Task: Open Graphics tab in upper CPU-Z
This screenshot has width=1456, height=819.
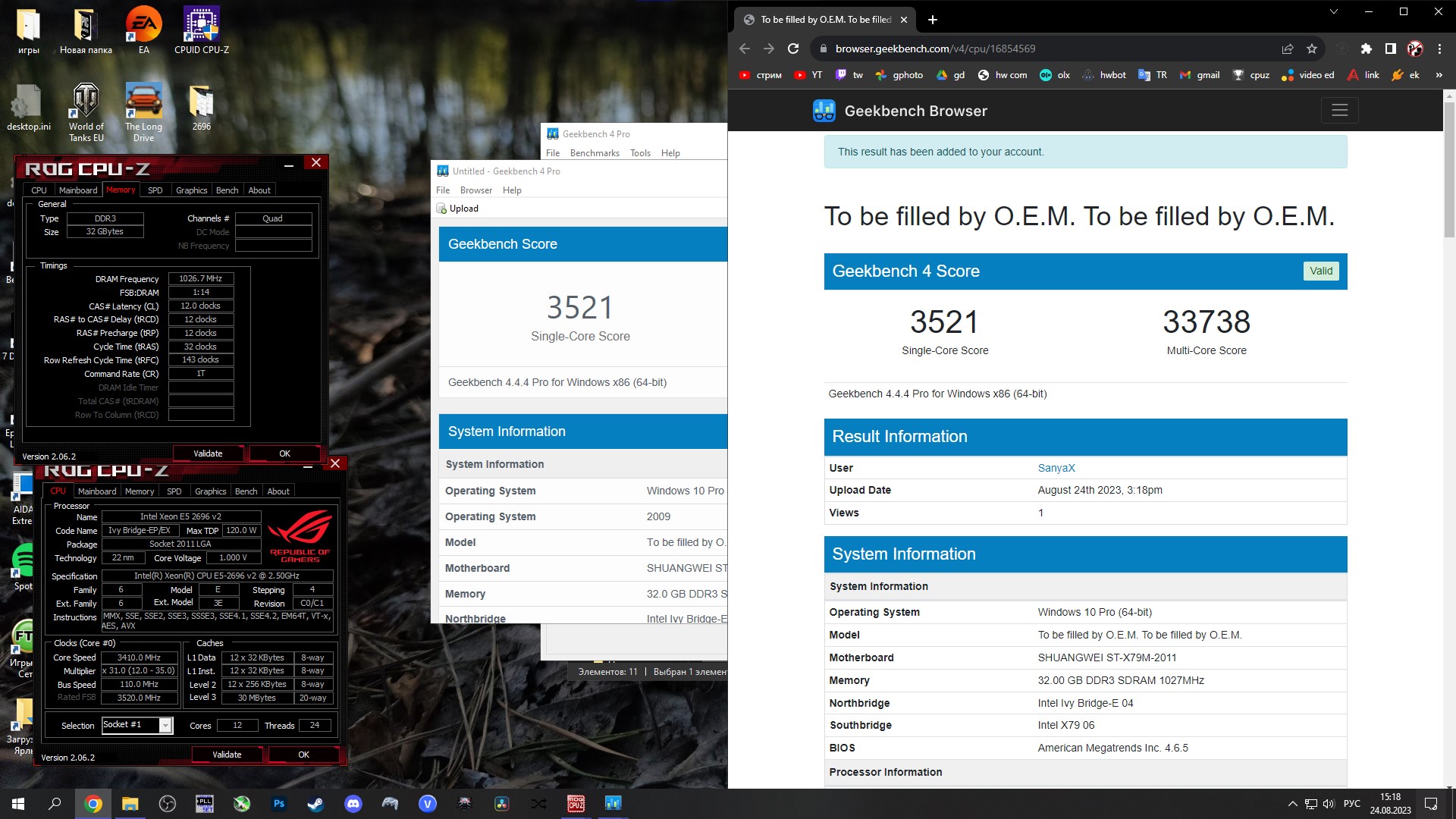Action: pos(191,190)
